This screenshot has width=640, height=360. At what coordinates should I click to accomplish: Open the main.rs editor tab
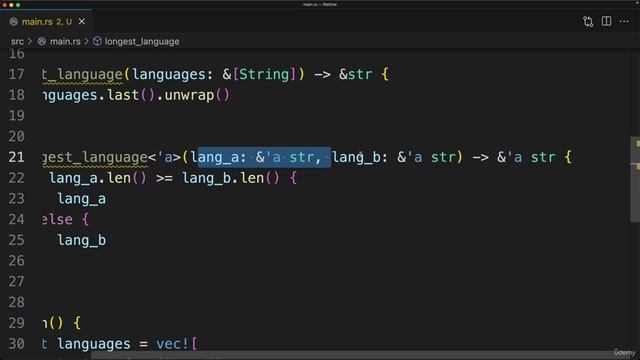pos(46,22)
